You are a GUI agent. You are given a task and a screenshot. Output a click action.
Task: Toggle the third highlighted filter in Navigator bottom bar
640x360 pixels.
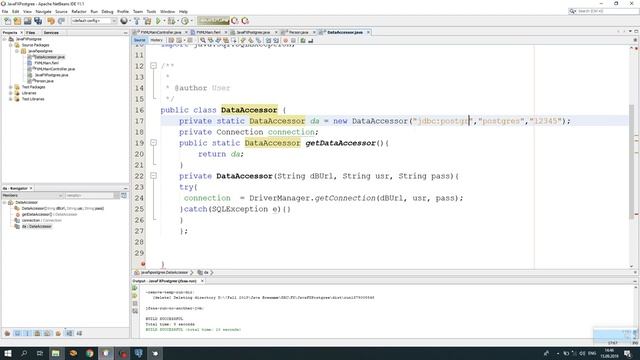27,333
